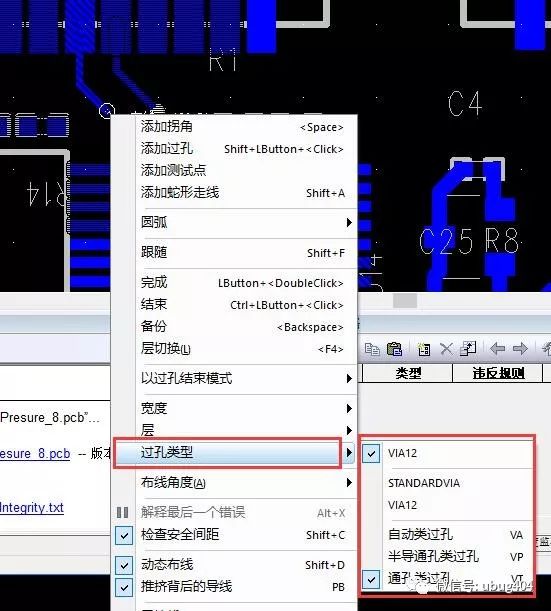Viewport: 551px width, 611px height.
Task: Click the horizontal scrollbar thumb below PCB view
Action: point(405,300)
